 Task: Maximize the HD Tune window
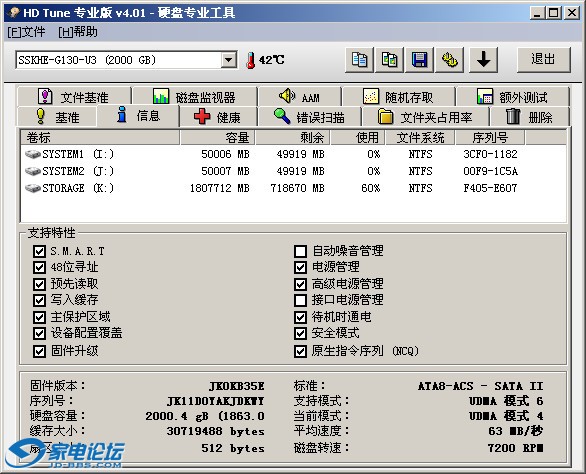(553, 13)
